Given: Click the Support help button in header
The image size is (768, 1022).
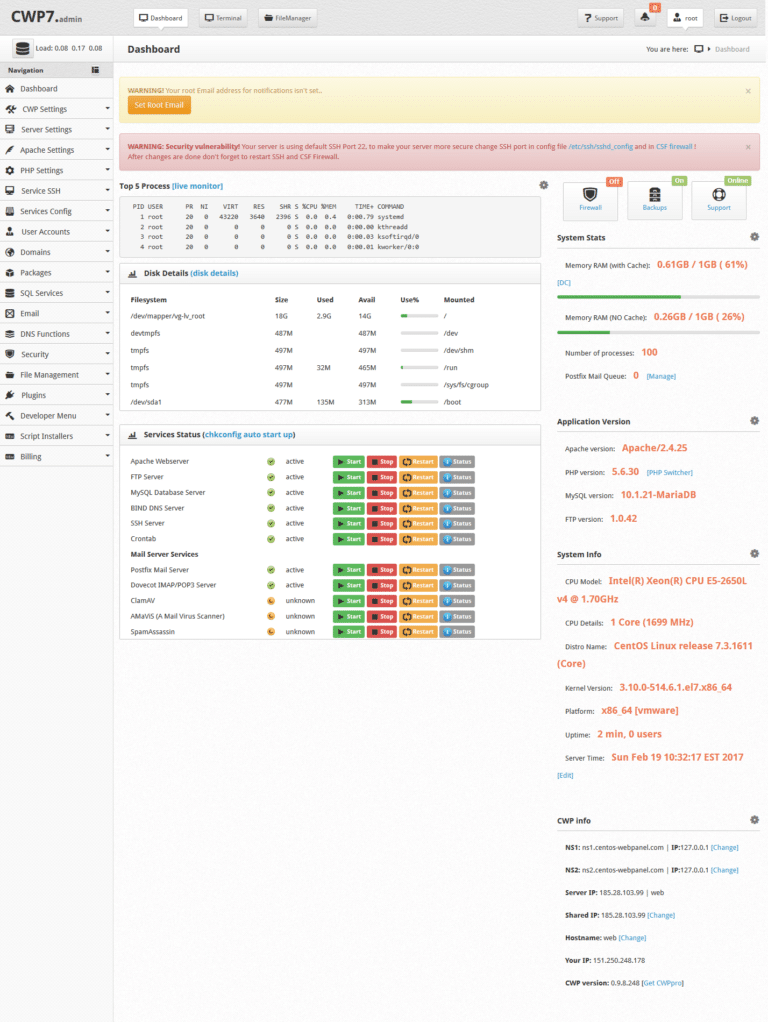Looking at the screenshot, I should click(600, 18).
